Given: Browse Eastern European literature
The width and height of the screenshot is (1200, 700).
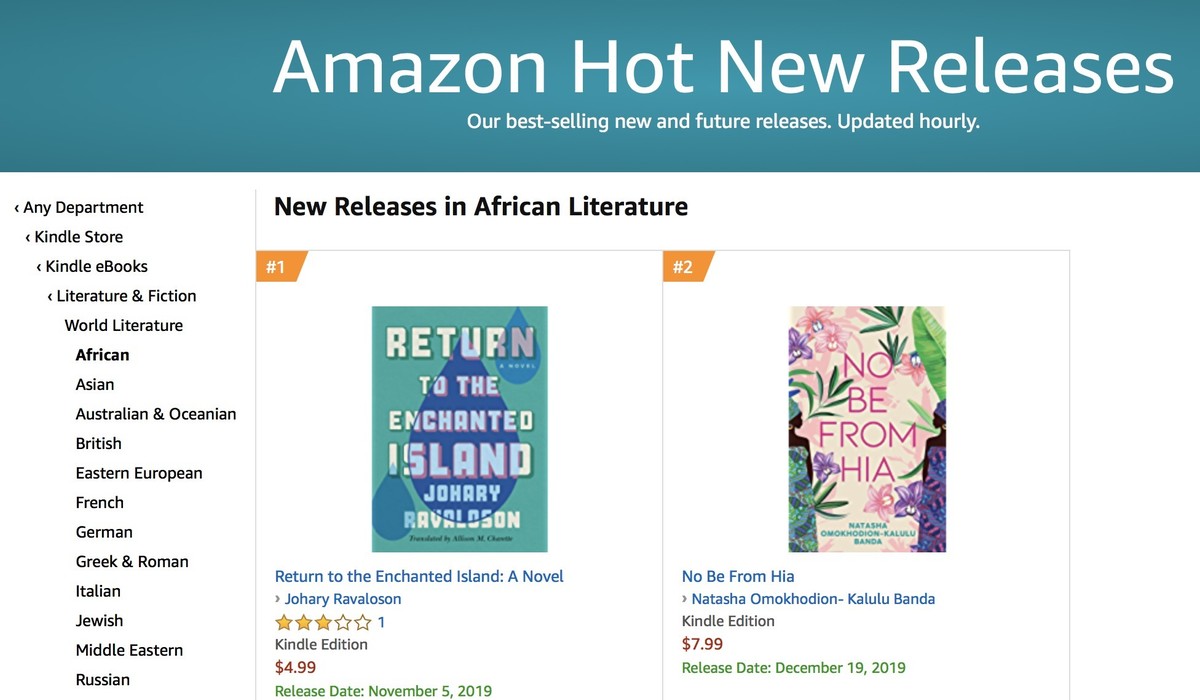Looking at the screenshot, I should (139, 473).
